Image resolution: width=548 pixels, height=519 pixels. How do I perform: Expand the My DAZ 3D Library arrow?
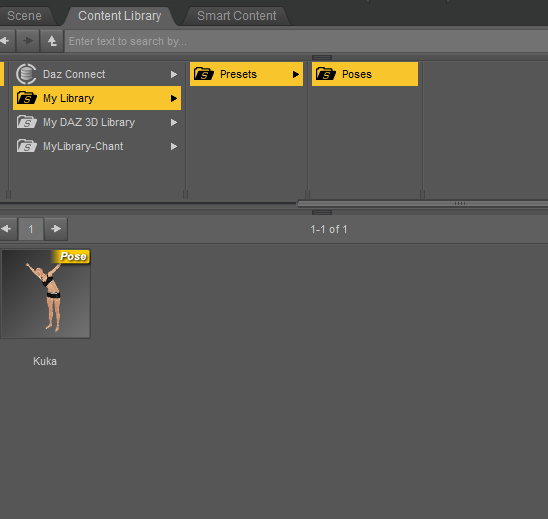coord(174,122)
